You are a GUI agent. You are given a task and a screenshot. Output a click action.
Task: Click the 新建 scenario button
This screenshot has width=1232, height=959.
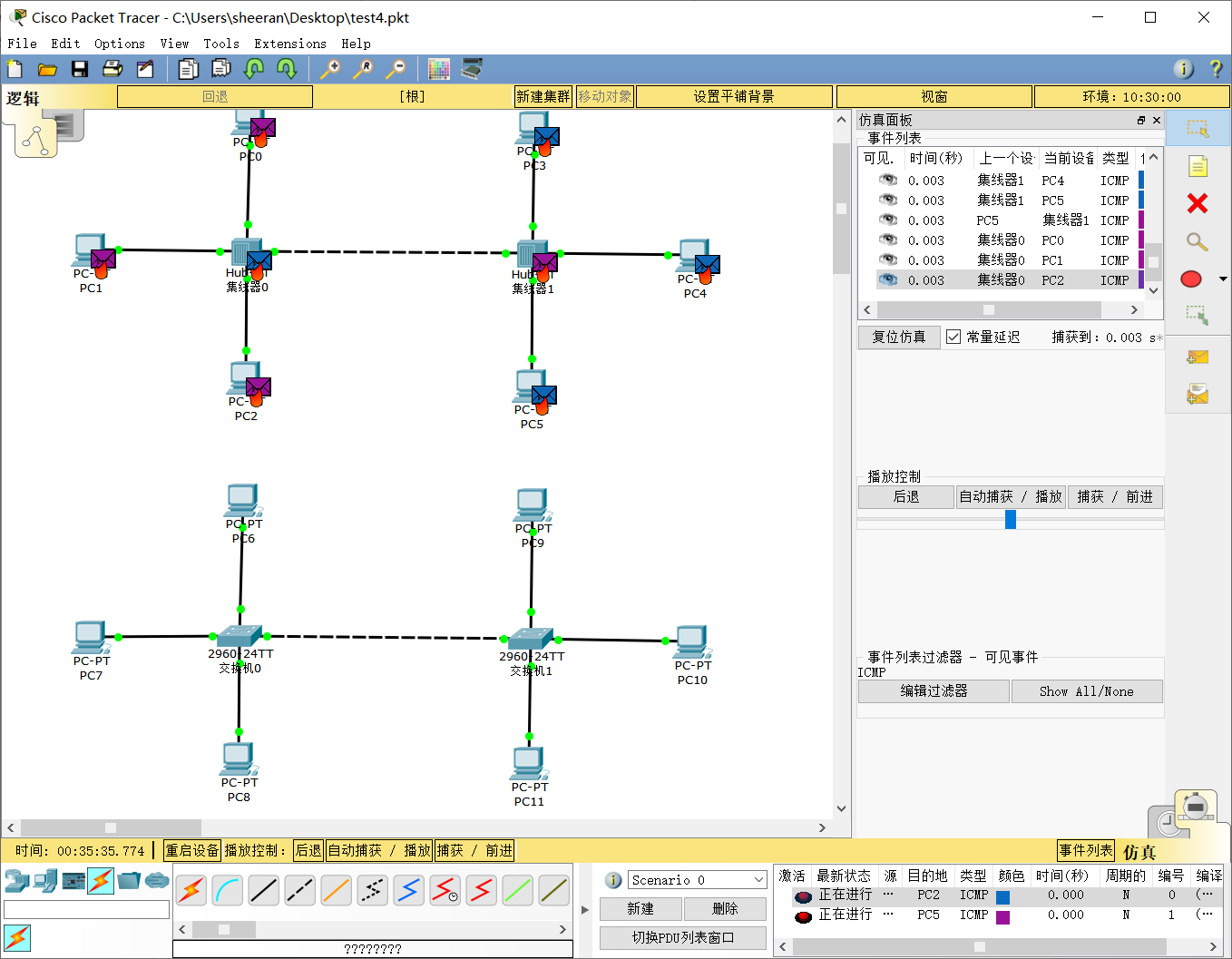[x=640, y=908]
